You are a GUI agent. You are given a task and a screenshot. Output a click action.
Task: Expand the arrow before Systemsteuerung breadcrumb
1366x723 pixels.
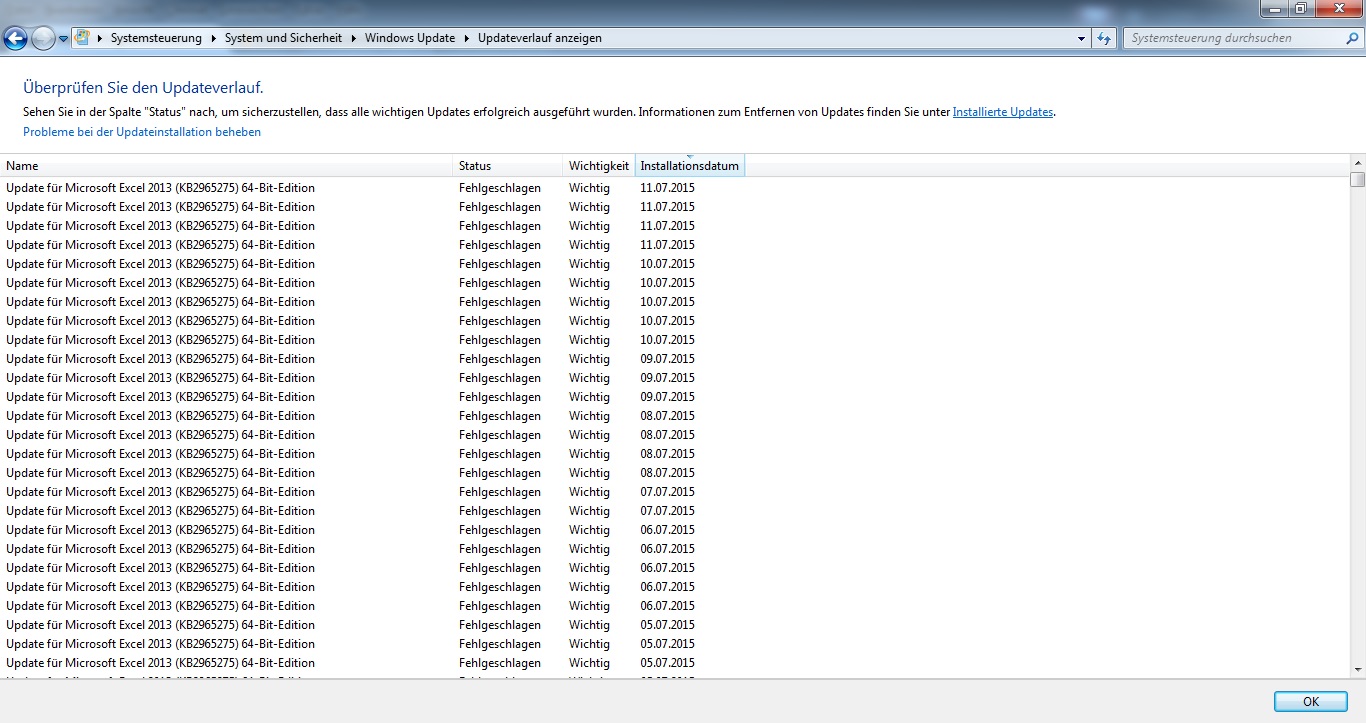click(x=100, y=38)
